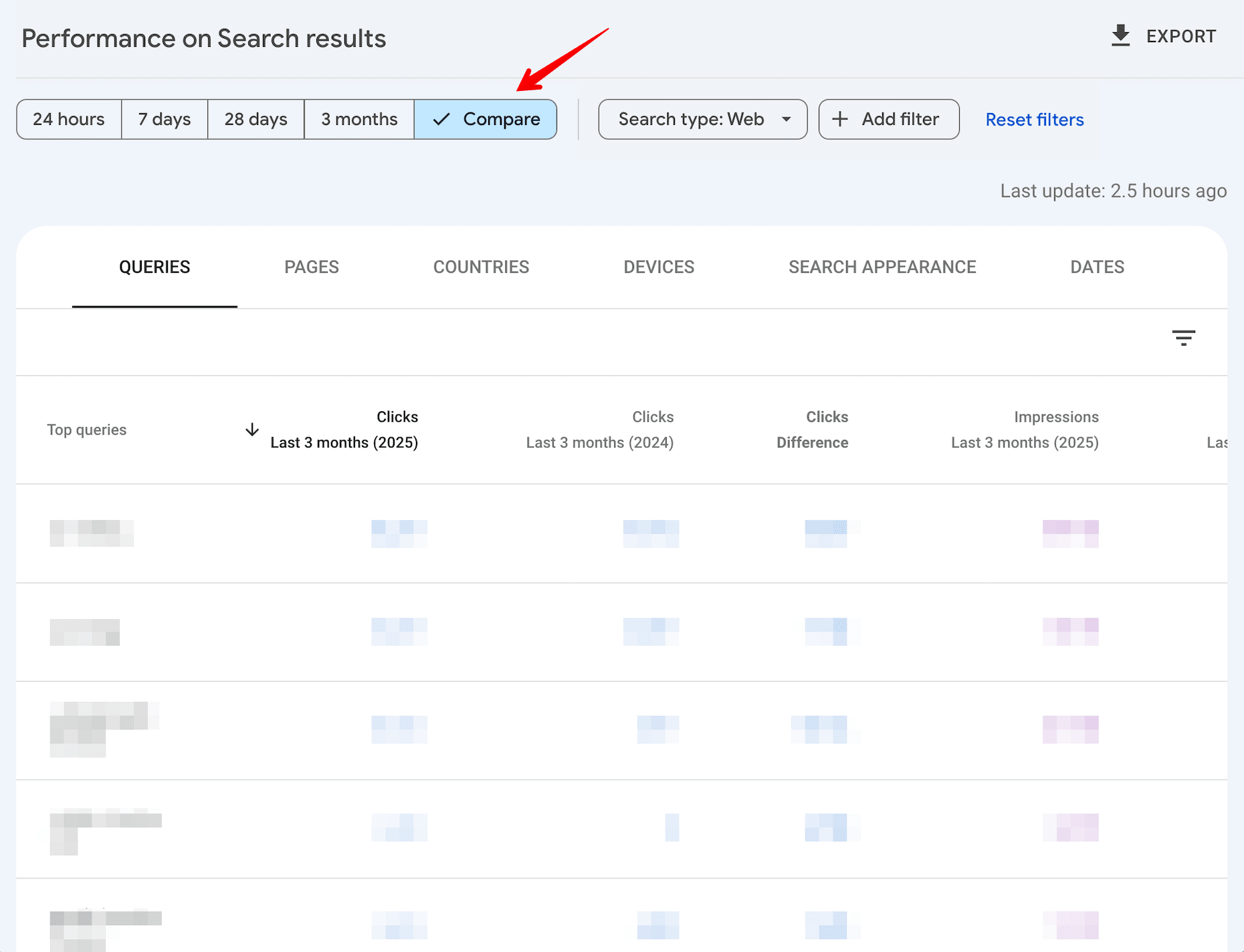Open the Search type: Web dropdown
1244x952 pixels.
coord(702,119)
